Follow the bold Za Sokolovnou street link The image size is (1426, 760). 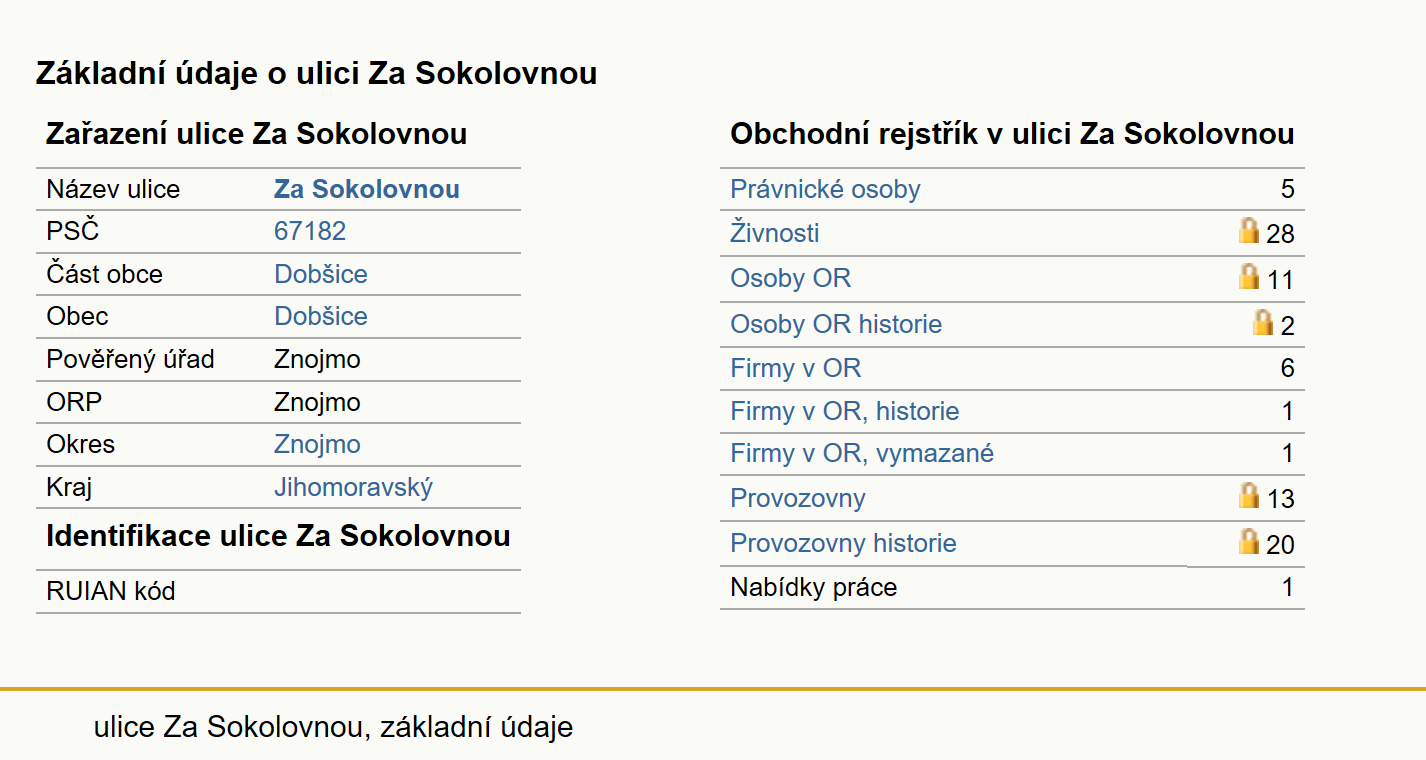(x=367, y=190)
